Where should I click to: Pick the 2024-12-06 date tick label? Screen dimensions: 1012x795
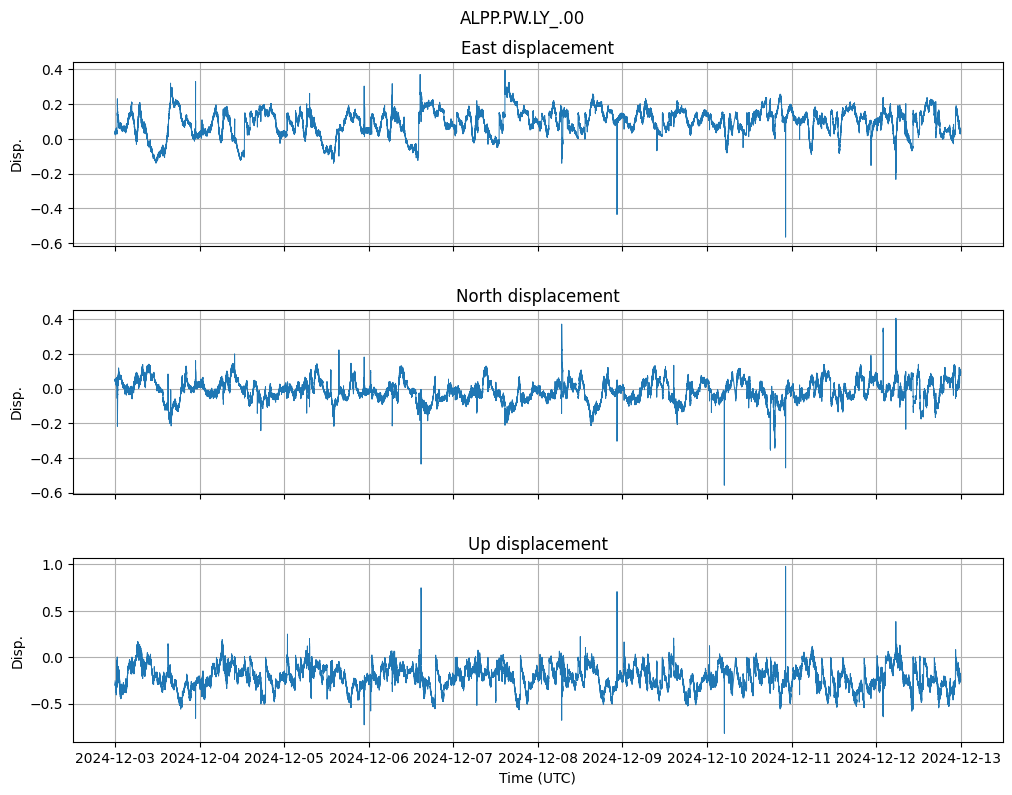pyautogui.click(x=369, y=759)
